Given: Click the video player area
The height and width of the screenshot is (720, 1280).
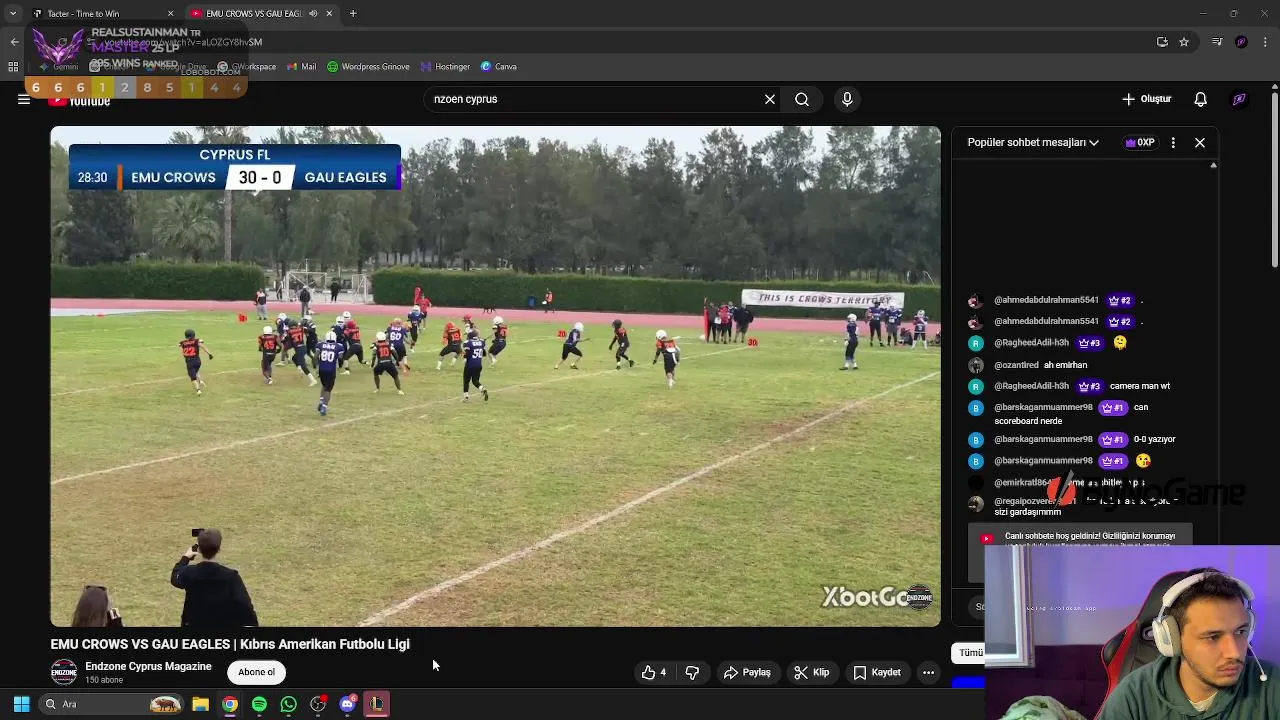Looking at the screenshot, I should (x=495, y=376).
